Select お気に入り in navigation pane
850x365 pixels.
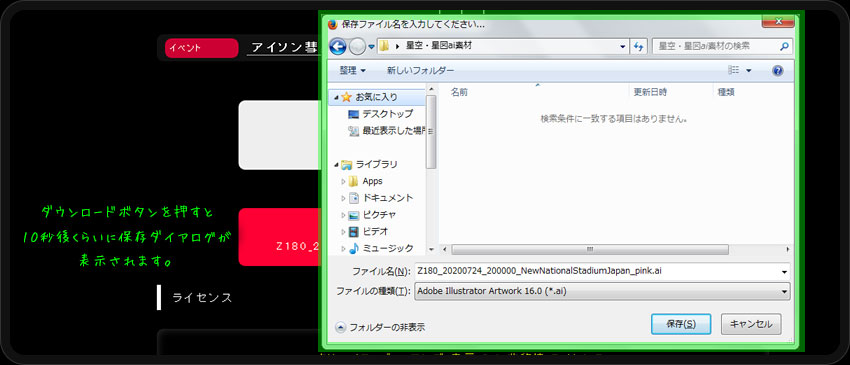click(376, 97)
